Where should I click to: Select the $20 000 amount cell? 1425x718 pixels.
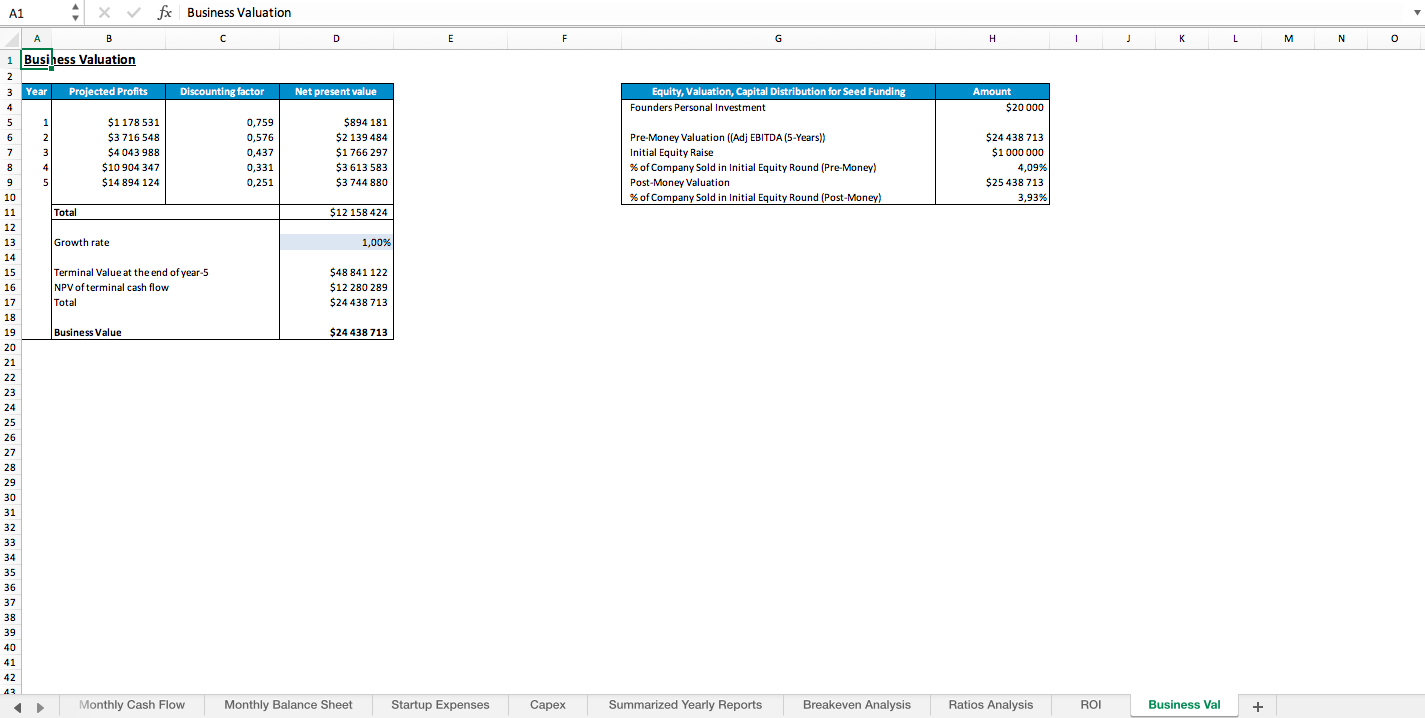(992, 107)
